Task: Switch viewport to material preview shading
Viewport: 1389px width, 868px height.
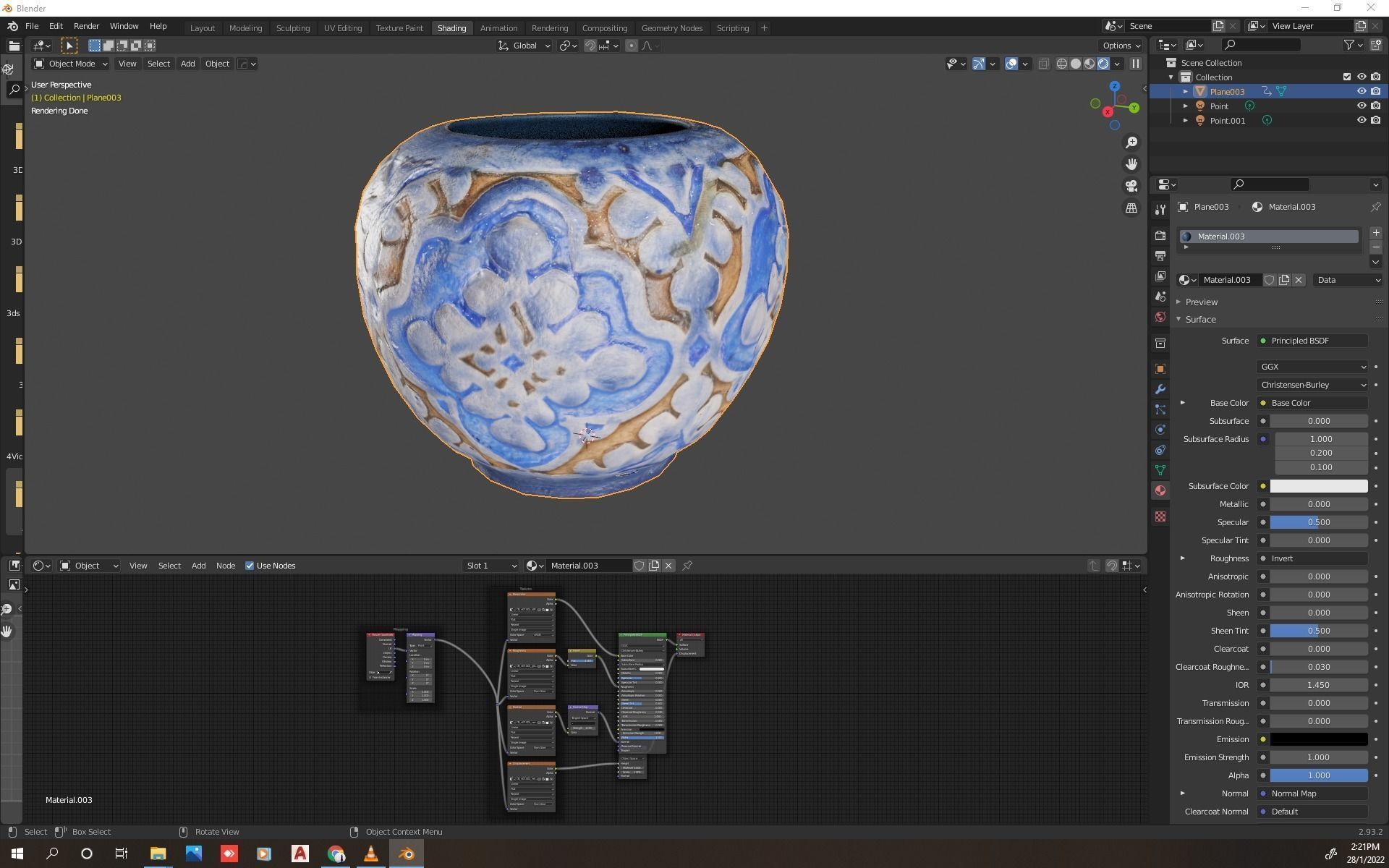Action: [x=1089, y=64]
